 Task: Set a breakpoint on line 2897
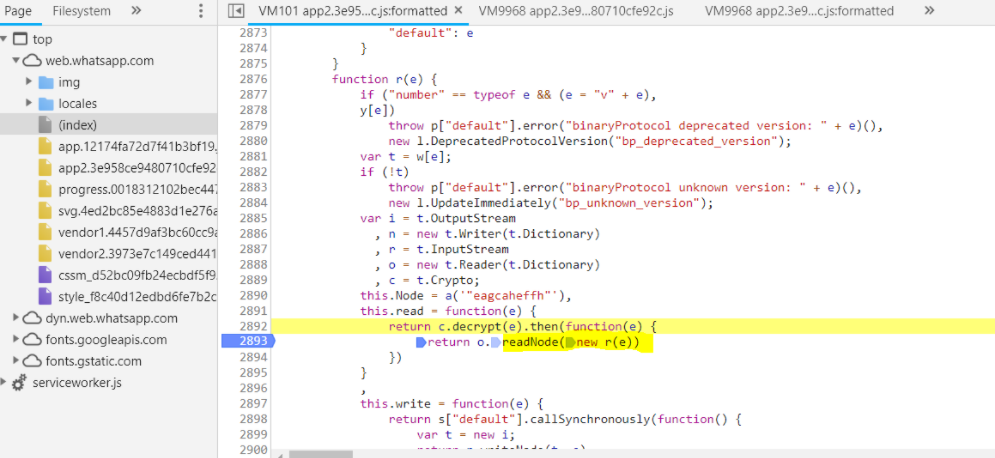pos(253,403)
